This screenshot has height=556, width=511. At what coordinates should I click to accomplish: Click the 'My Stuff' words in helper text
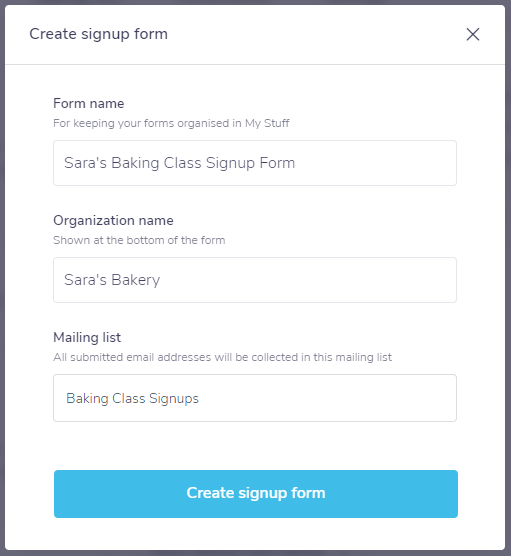point(267,123)
